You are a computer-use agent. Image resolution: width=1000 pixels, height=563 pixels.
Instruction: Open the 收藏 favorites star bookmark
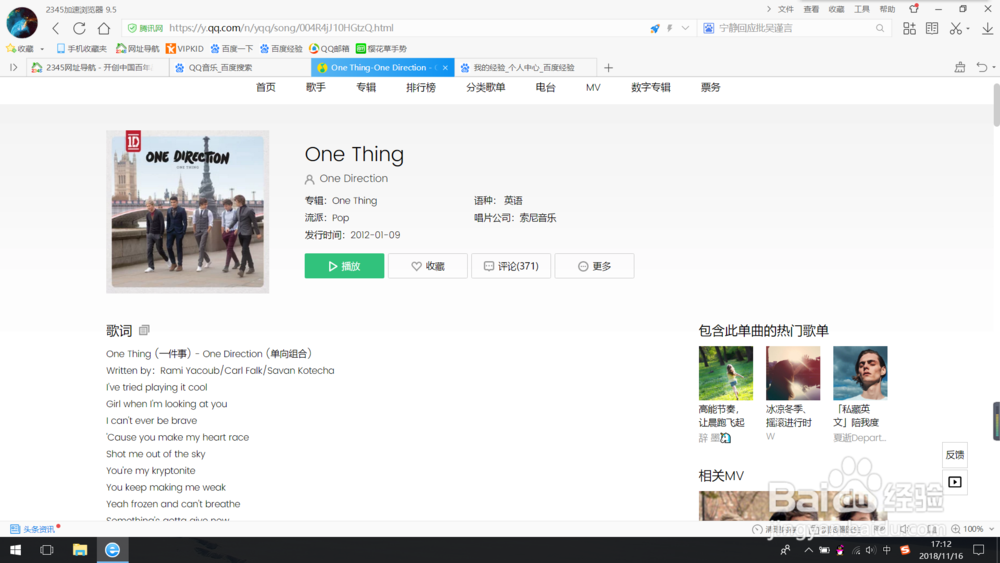click(19, 48)
